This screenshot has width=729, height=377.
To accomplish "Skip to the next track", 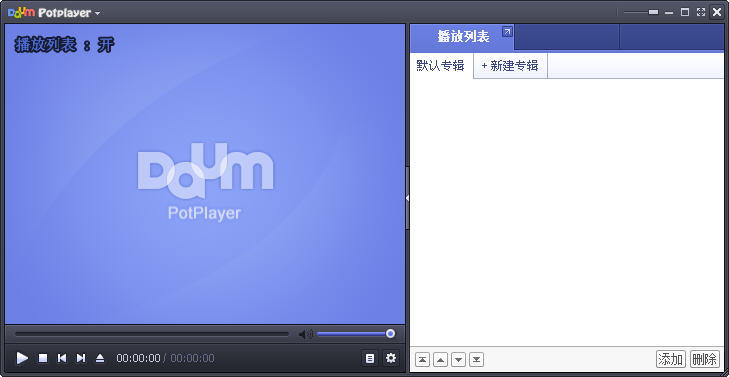I will click(x=81, y=358).
